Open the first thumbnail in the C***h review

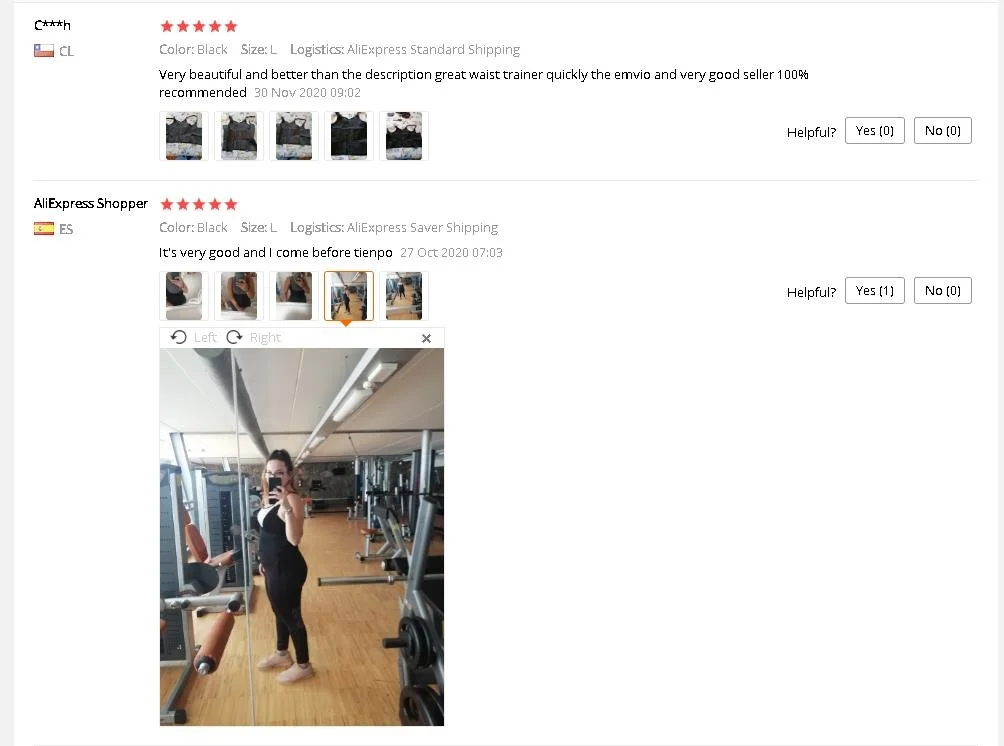[x=184, y=136]
